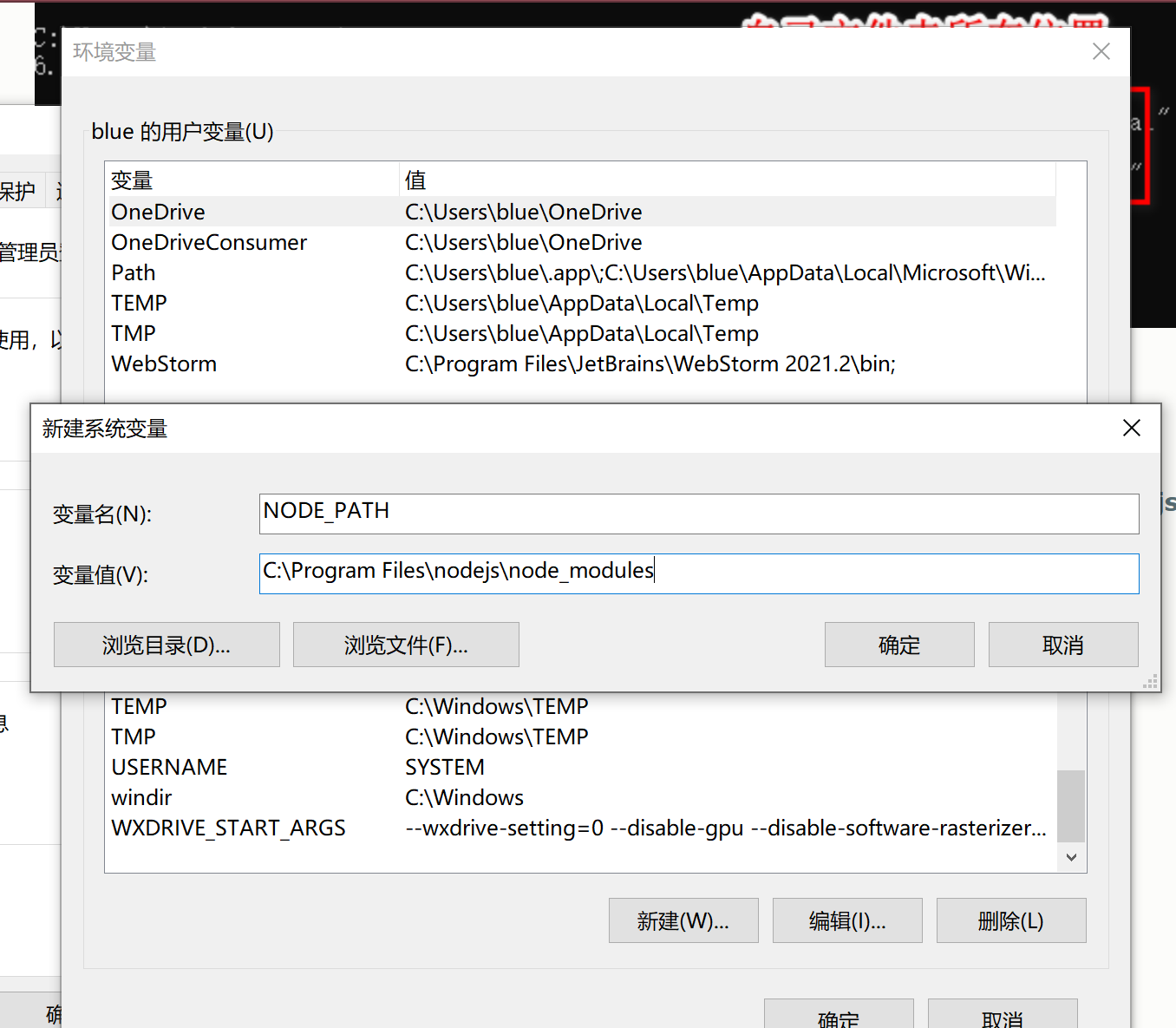The height and width of the screenshot is (1028, 1176).
Task: Click the C:\Windows value of windir
Action: [465, 797]
